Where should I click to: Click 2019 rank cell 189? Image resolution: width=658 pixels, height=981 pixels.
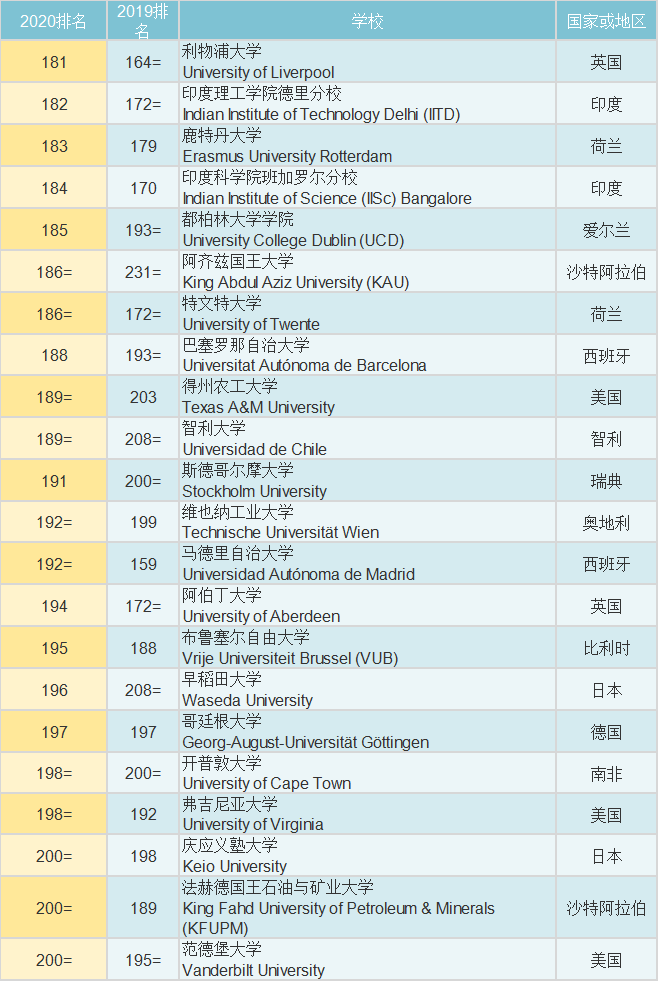143,908
